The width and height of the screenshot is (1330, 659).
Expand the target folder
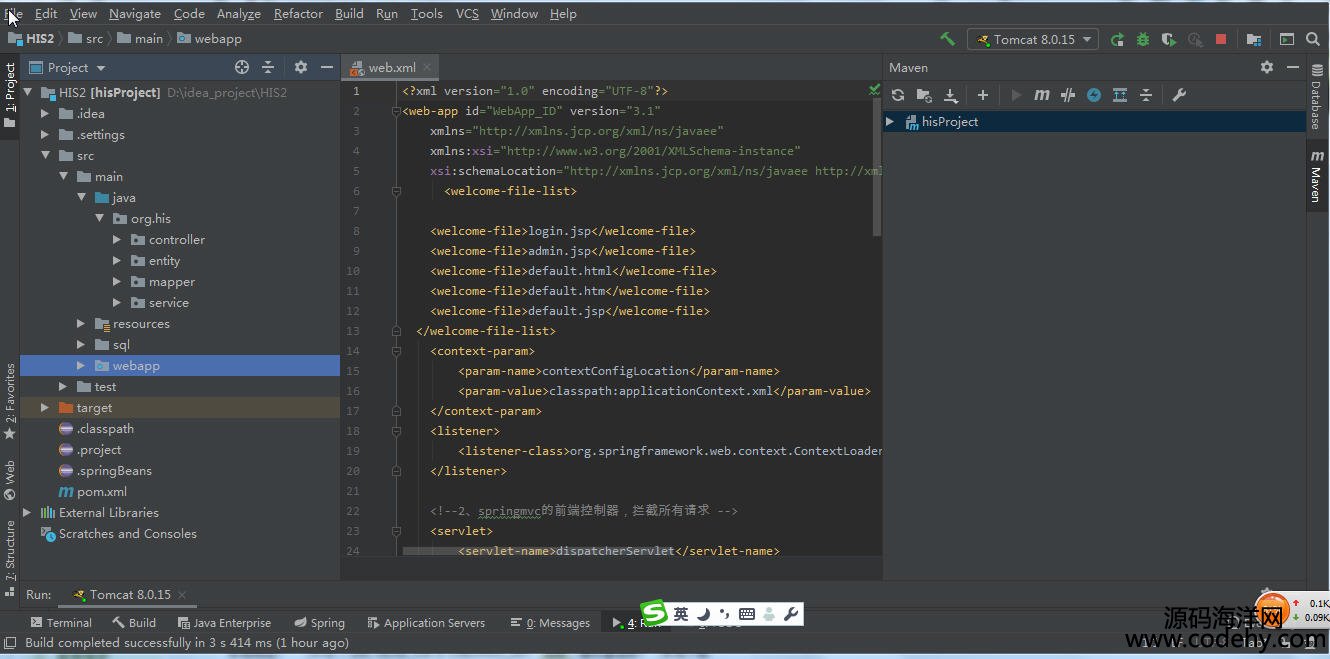pyautogui.click(x=45, y=407)
